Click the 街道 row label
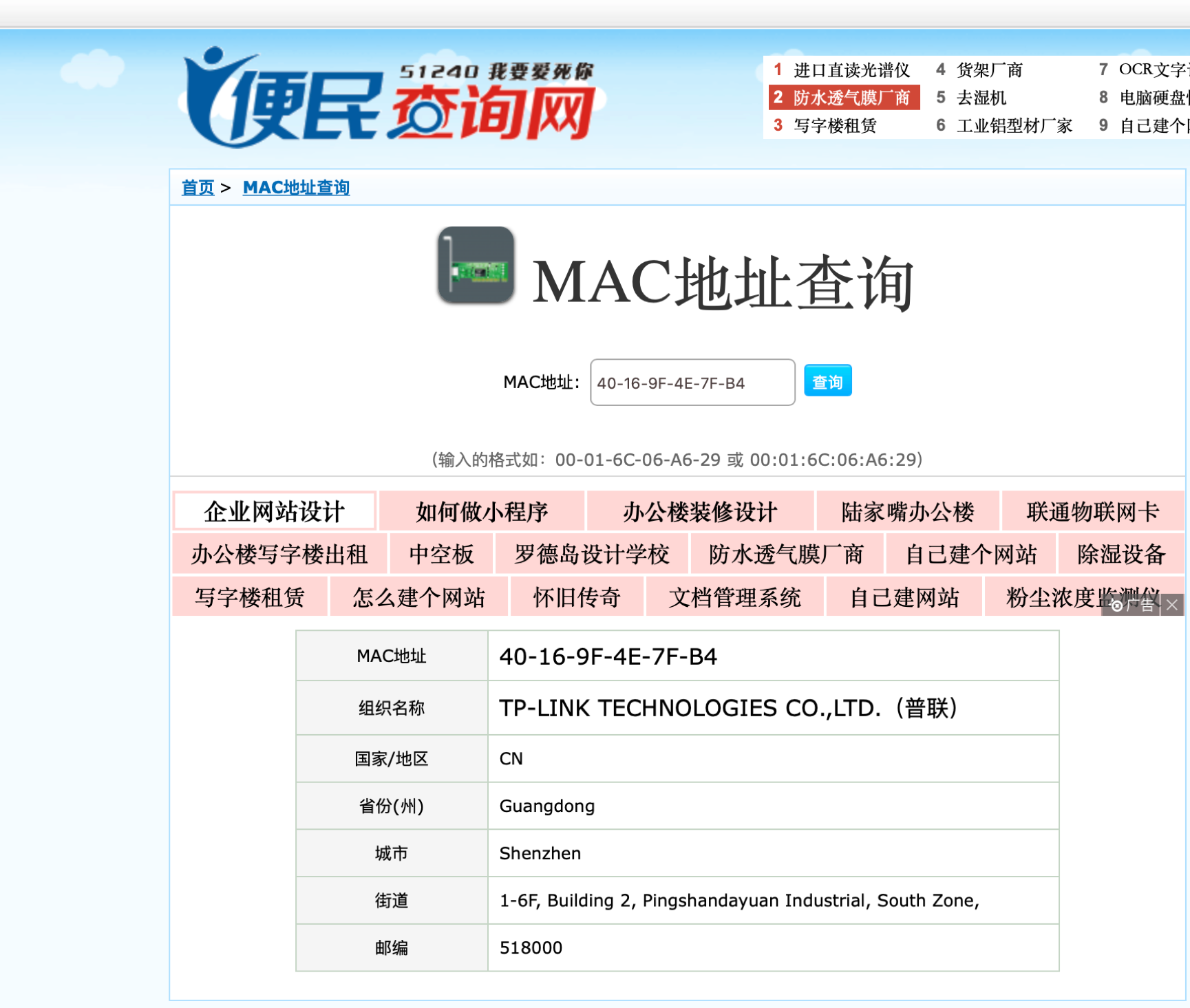 pos(392,901)
